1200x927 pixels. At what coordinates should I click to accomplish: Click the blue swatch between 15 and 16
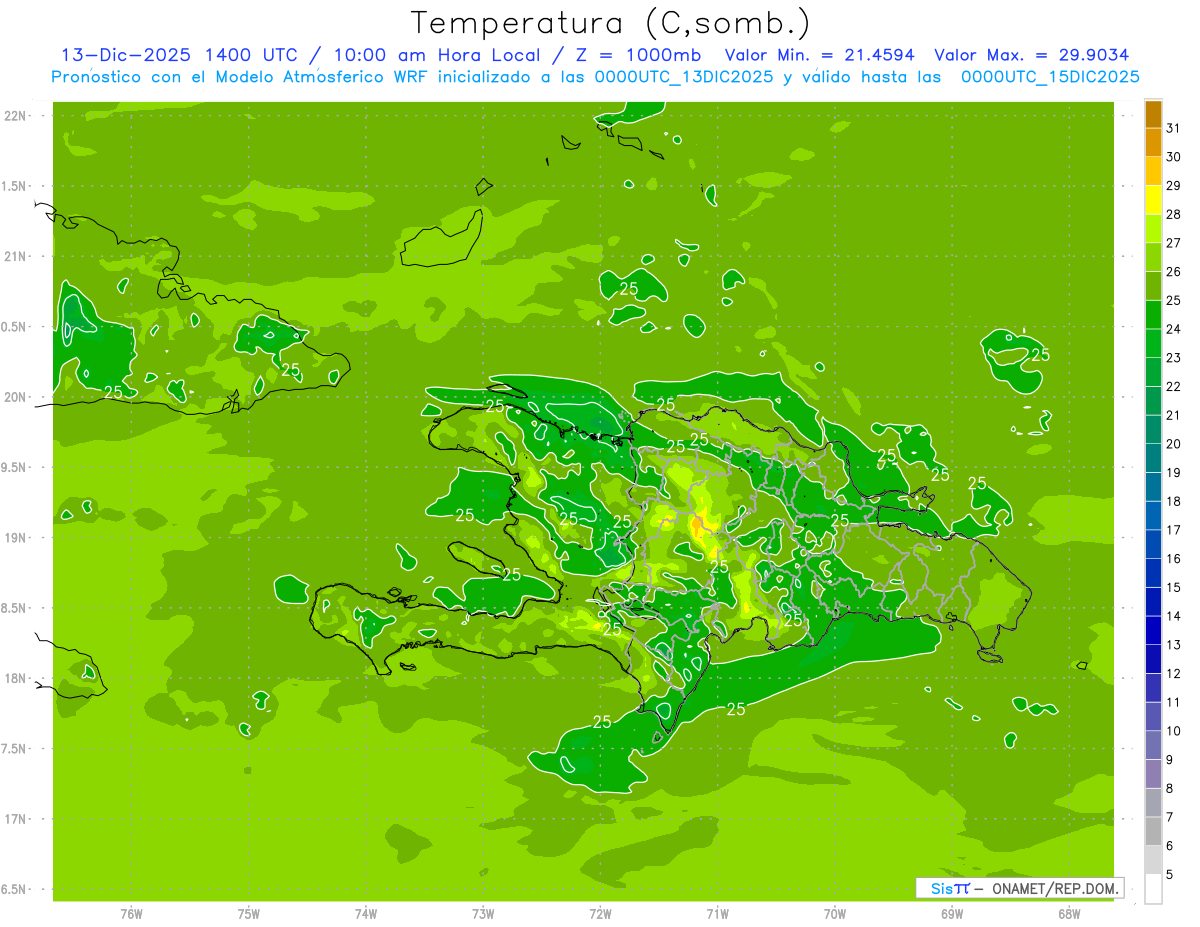pos(1153,573)
